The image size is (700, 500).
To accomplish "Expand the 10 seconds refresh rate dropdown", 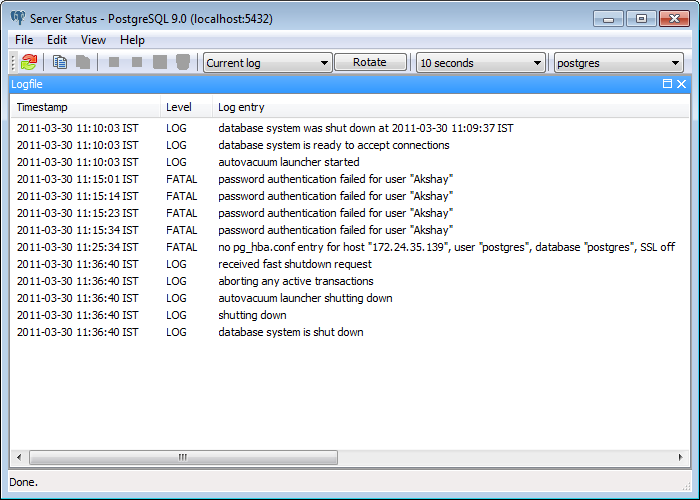I will click(480, 63).
